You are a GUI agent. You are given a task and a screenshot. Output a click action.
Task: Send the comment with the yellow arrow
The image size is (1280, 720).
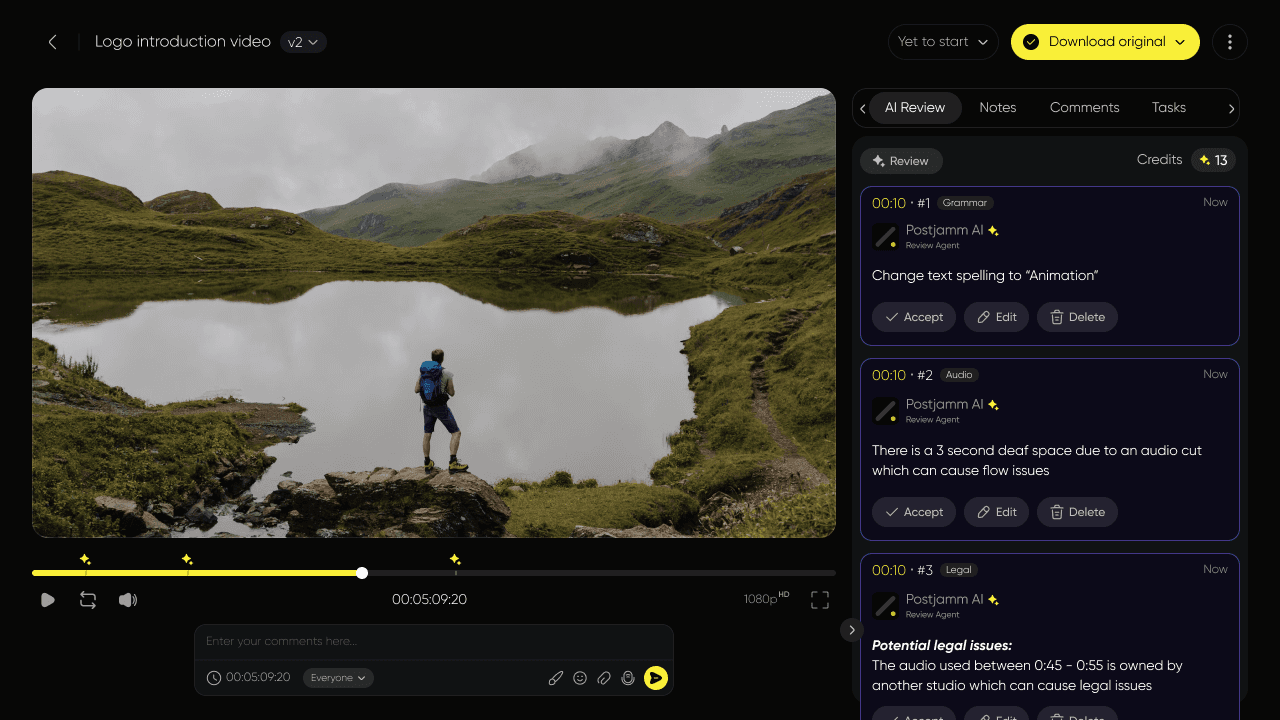tap(656, 678)
